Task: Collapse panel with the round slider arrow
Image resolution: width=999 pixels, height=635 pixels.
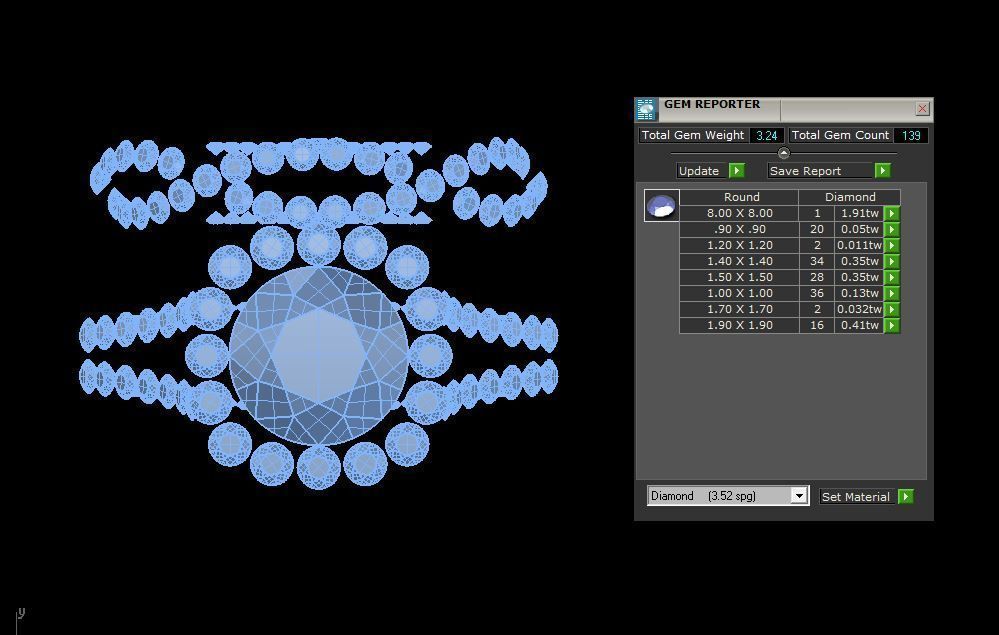Action: coord(784,153)
